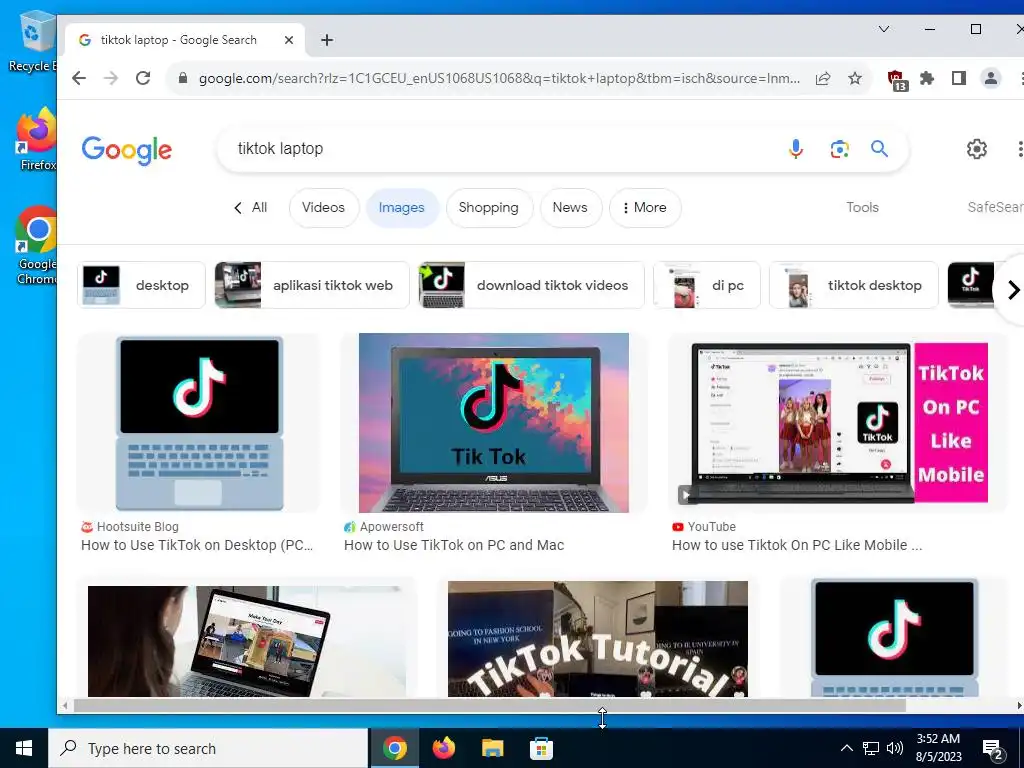Switch to the All results tab
1024x768 pixels.
pyautogui.click(x=251, y=208)
